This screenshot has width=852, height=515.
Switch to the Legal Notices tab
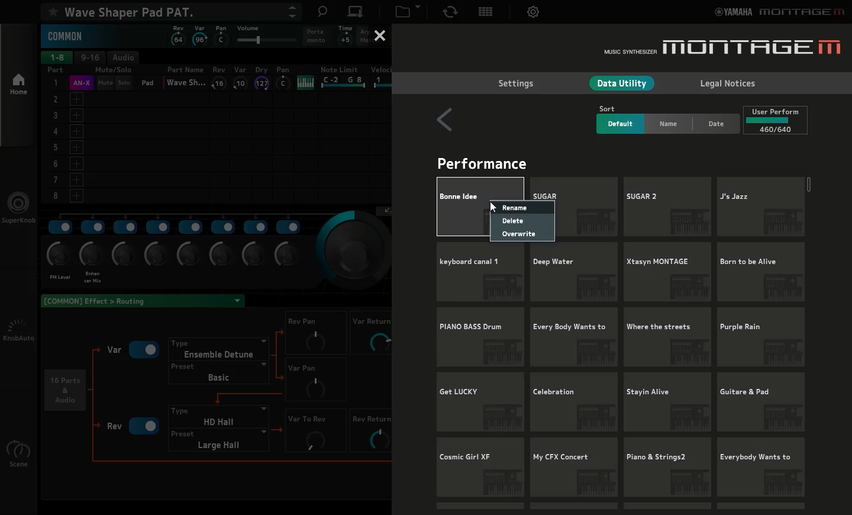point(727,84)
